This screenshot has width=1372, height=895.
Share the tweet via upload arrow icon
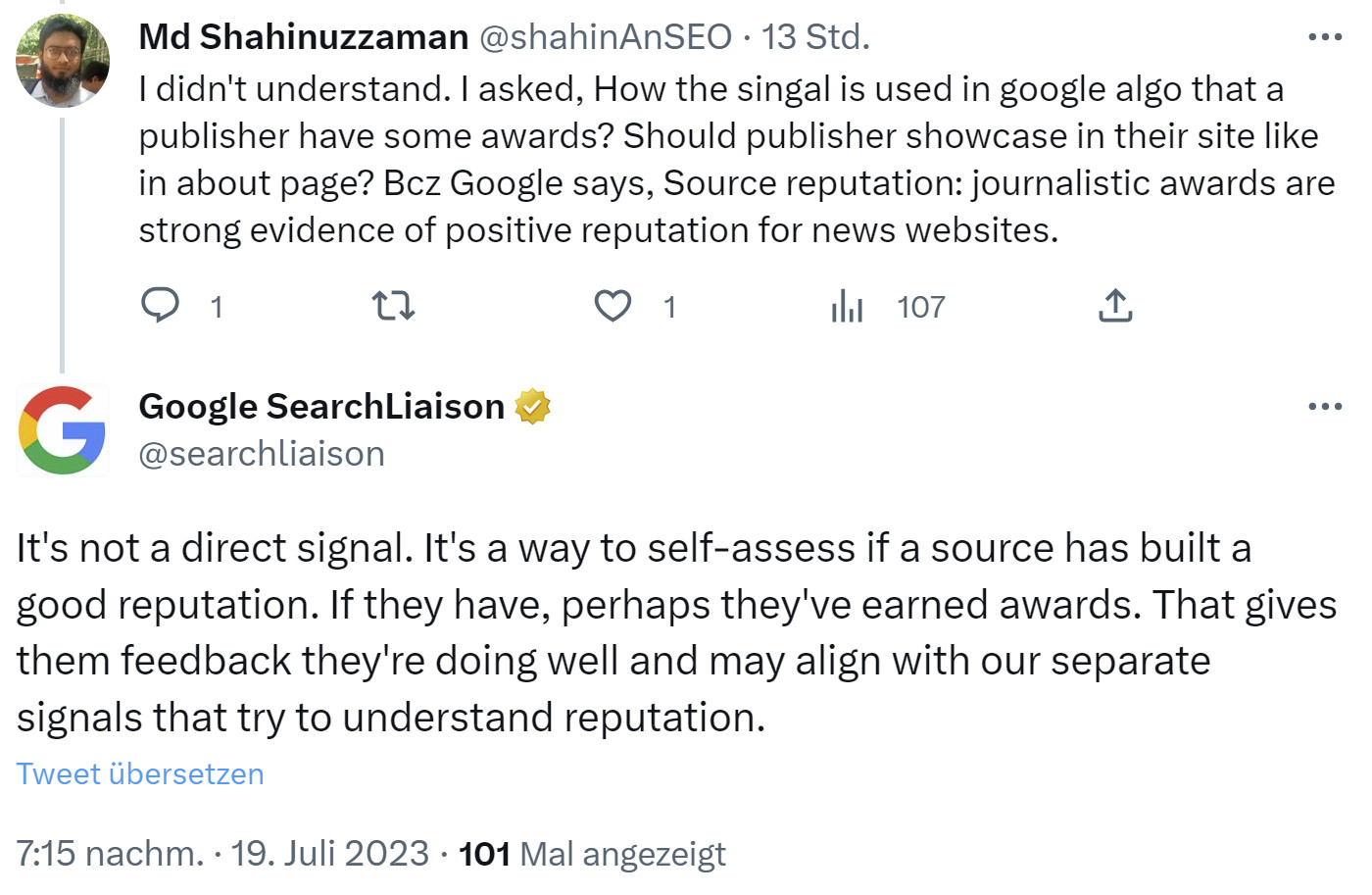[x=1115, y=306]
